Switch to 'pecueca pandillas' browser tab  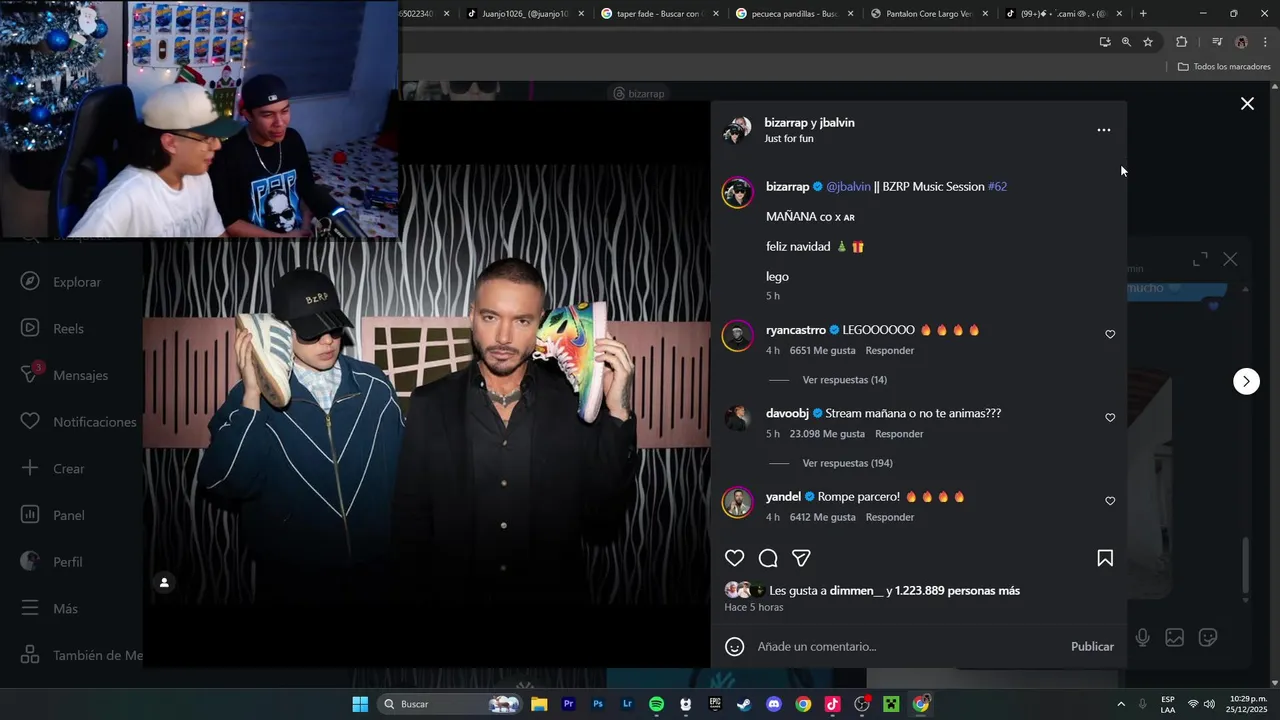pyautogui.click(x=792, y=14)
